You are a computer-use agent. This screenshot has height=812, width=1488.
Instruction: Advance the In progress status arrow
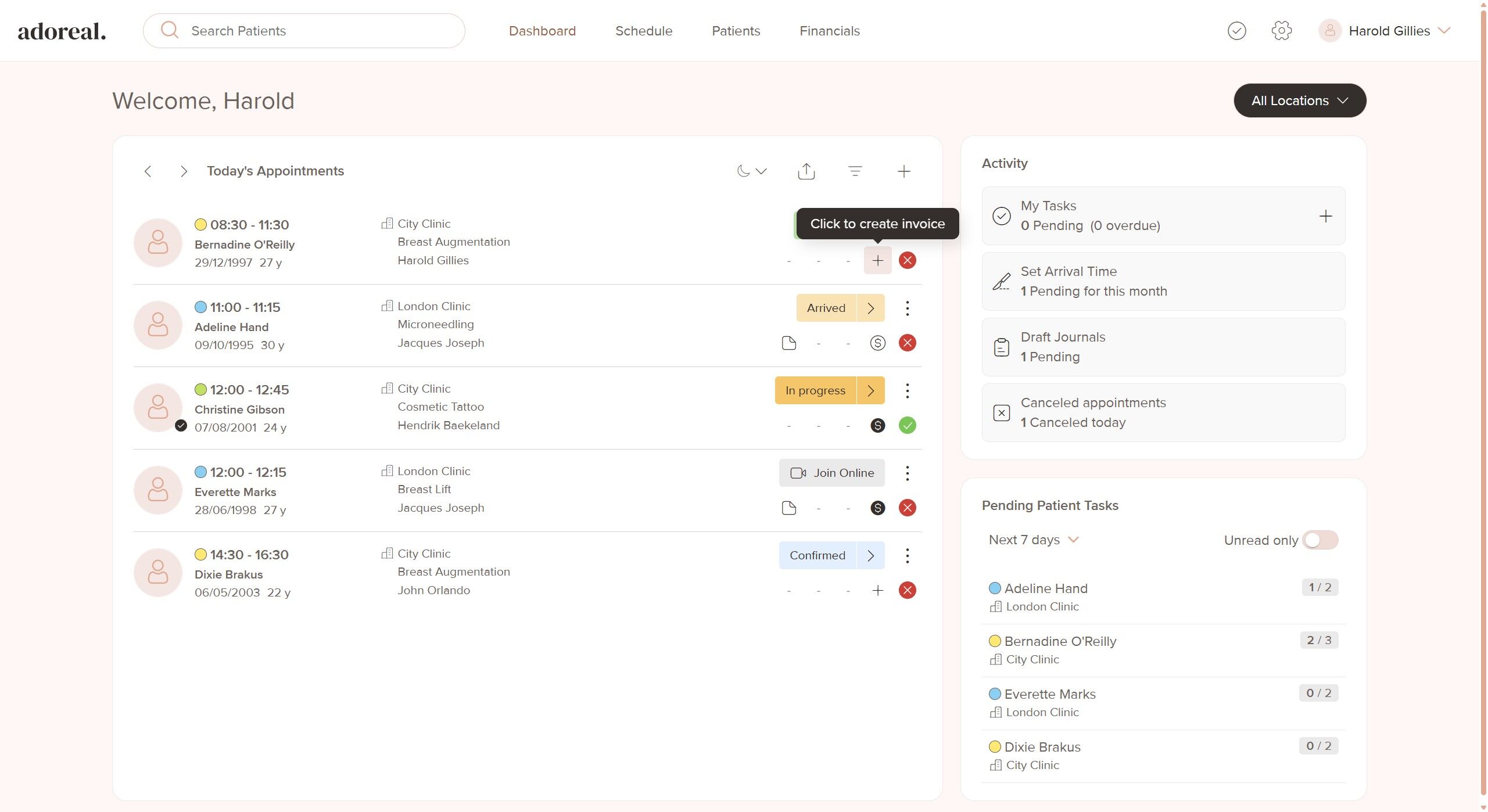pos(870,391)
